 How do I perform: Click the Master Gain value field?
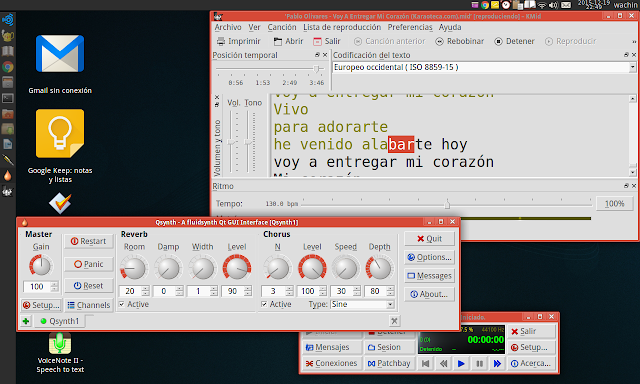[x=38, y=286]
